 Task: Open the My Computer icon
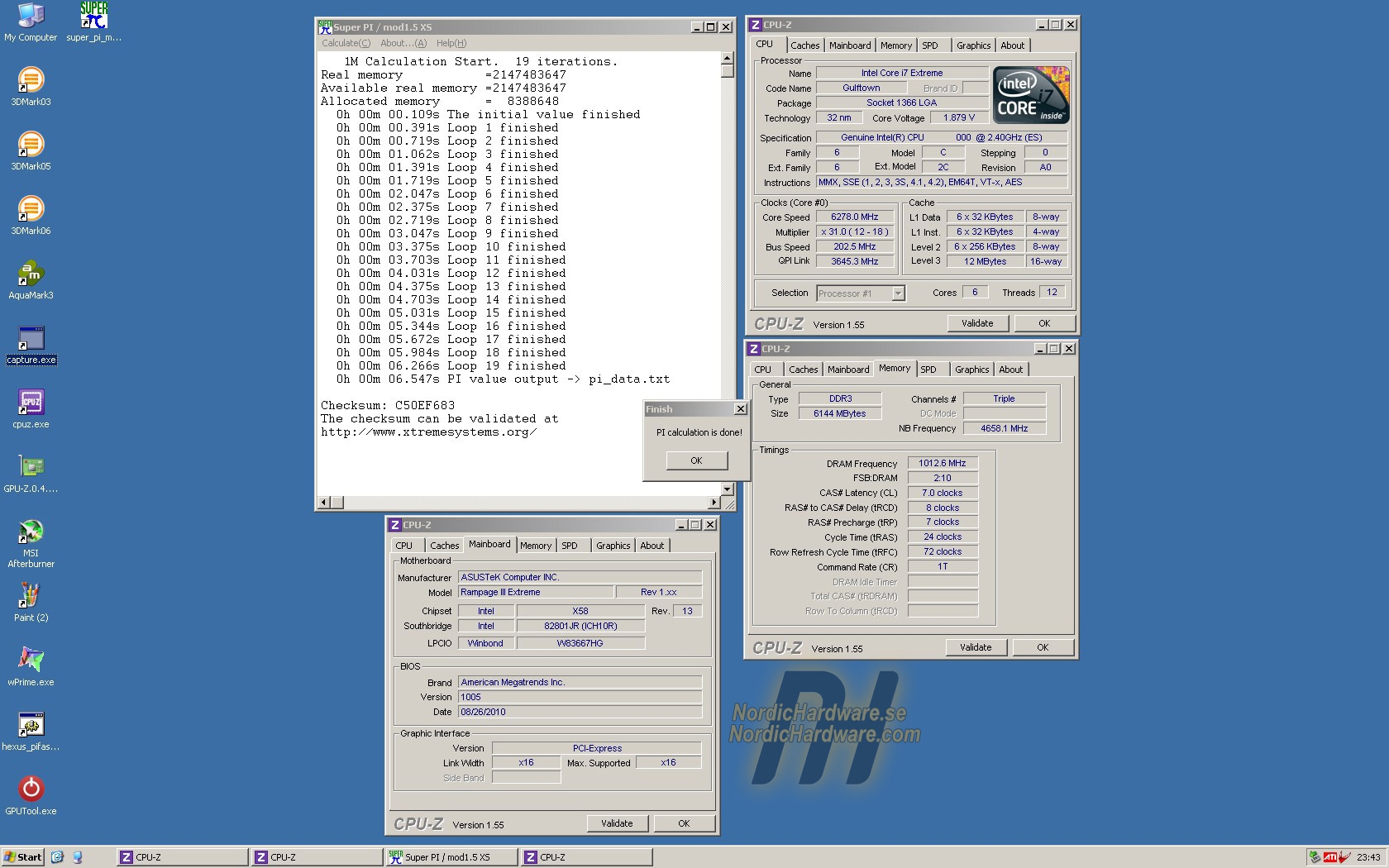click(x=31, y=17)
